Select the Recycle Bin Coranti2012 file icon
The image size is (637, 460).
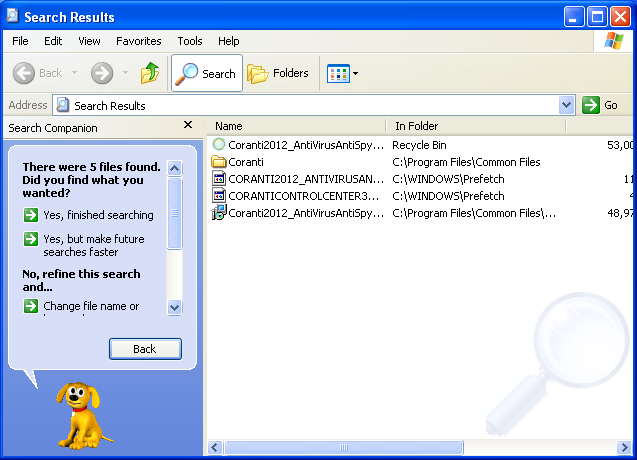click(x=219, y=144)
